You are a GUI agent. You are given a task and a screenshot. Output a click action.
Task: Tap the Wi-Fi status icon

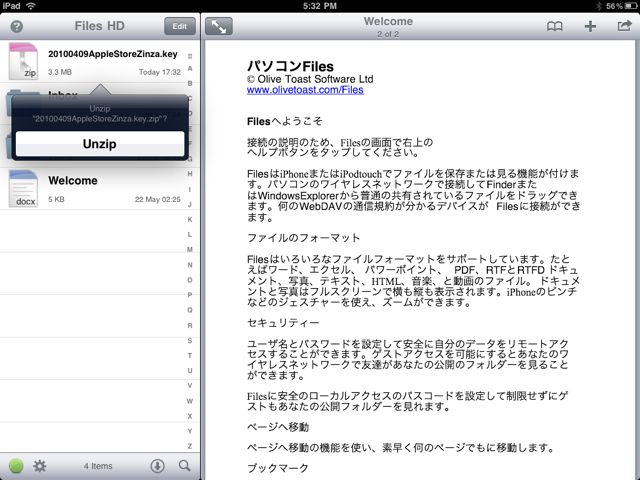[x=31, y=6]
